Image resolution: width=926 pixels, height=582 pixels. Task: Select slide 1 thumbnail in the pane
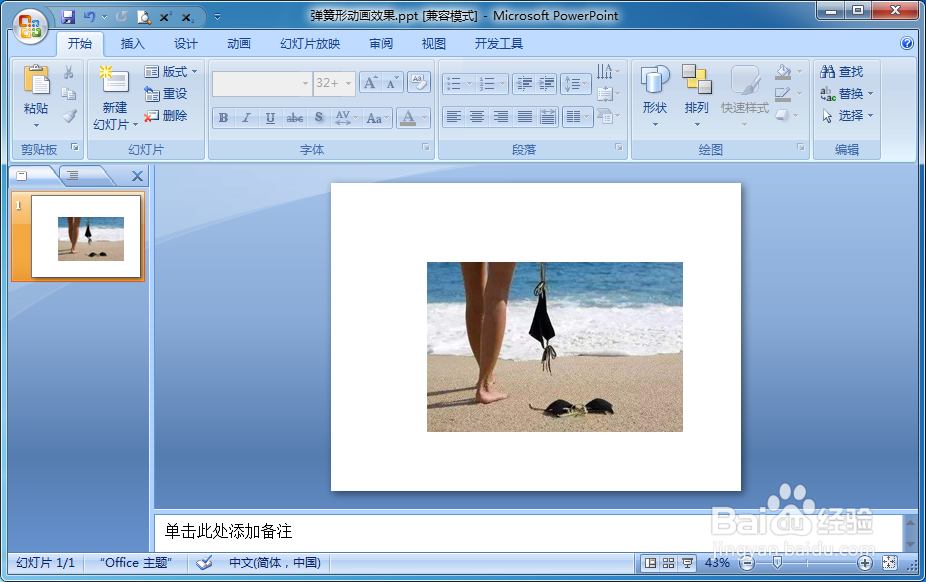pos(86,236)
